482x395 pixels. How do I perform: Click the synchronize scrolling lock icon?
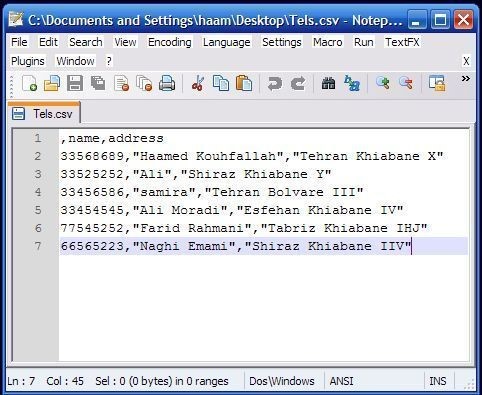437,83
